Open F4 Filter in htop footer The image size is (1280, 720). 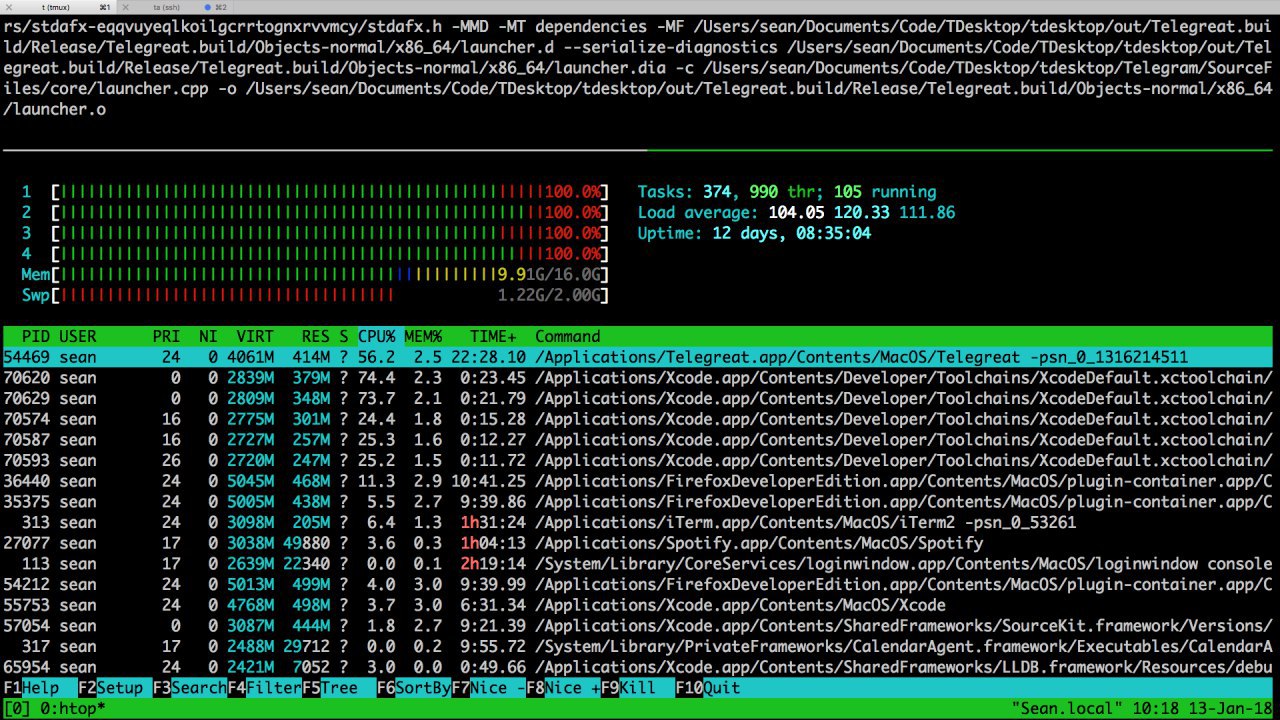265,688
